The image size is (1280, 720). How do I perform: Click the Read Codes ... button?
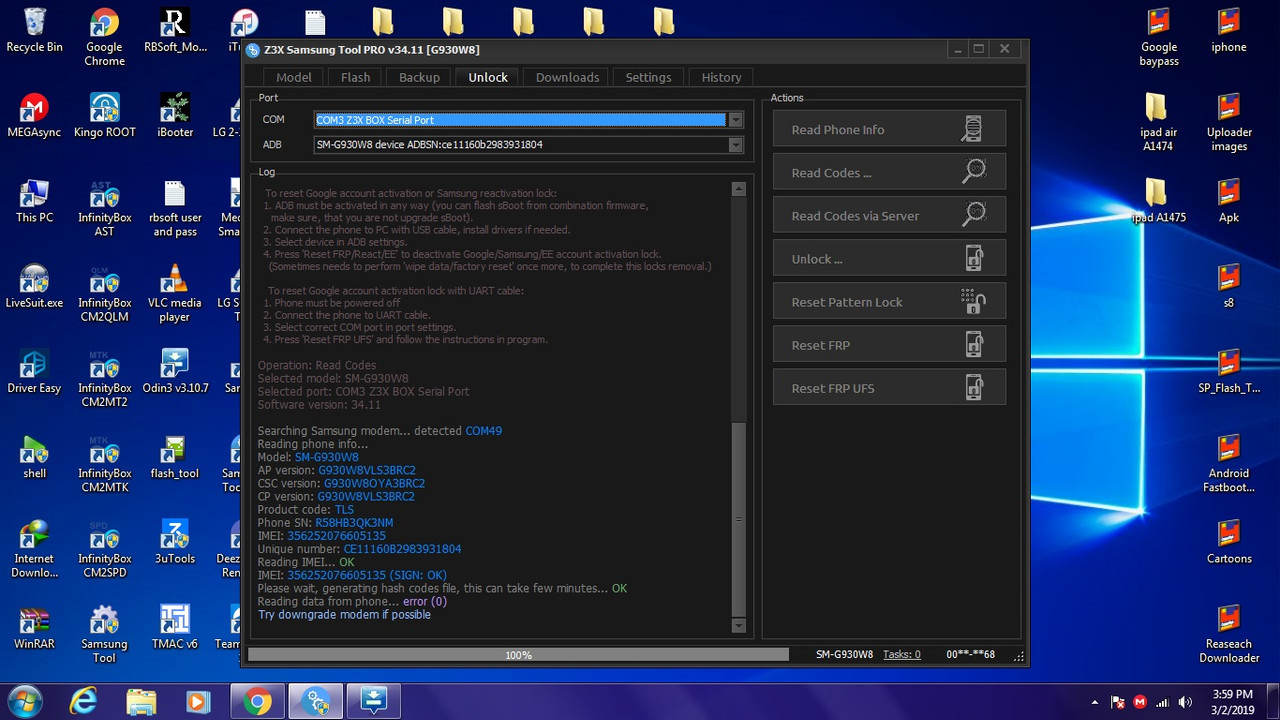[889, 172]
